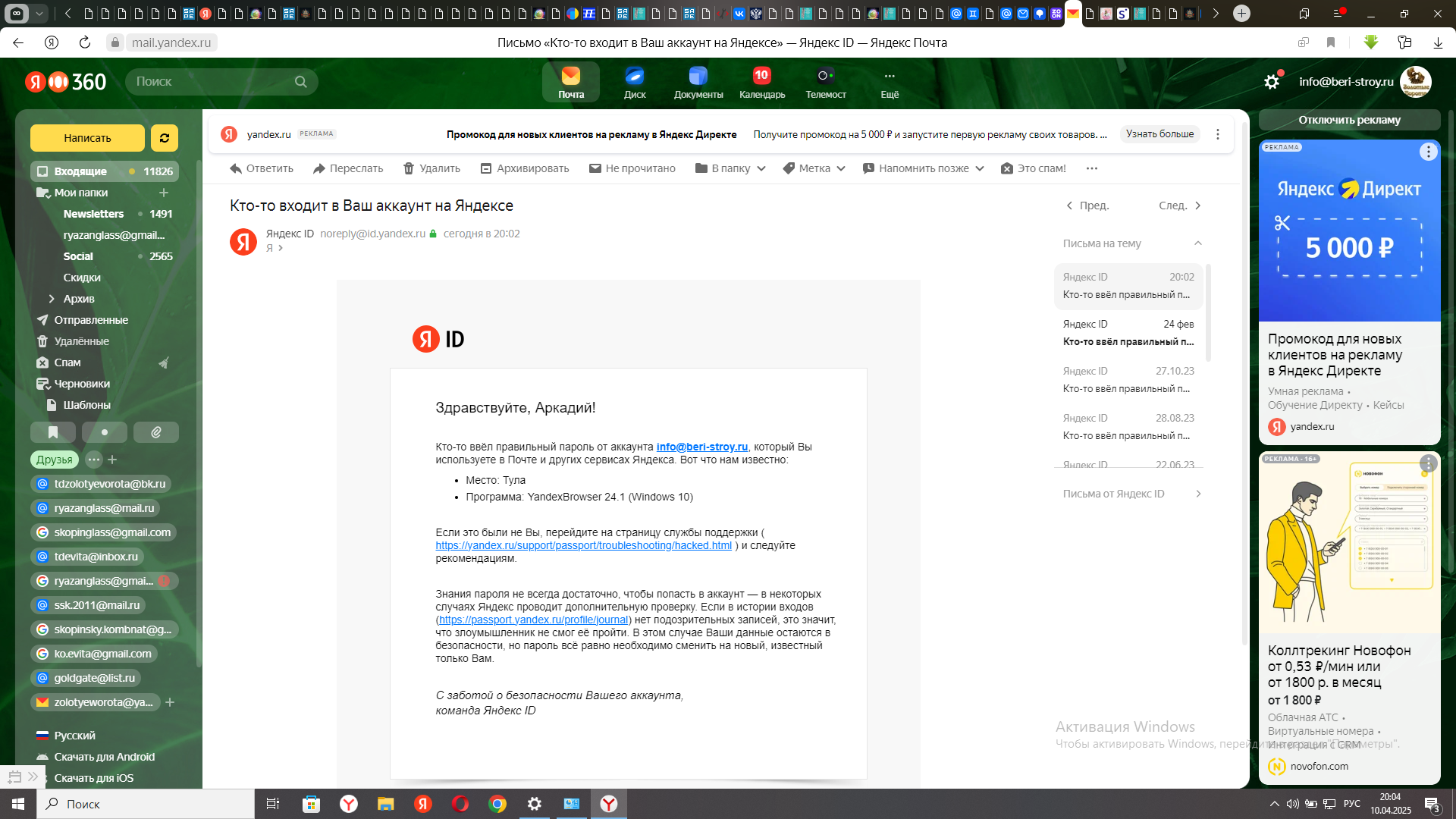Switch to goldgate@list.ru mailbox
The width and height of the screenshot is (1456, 819).
point(86,678)
